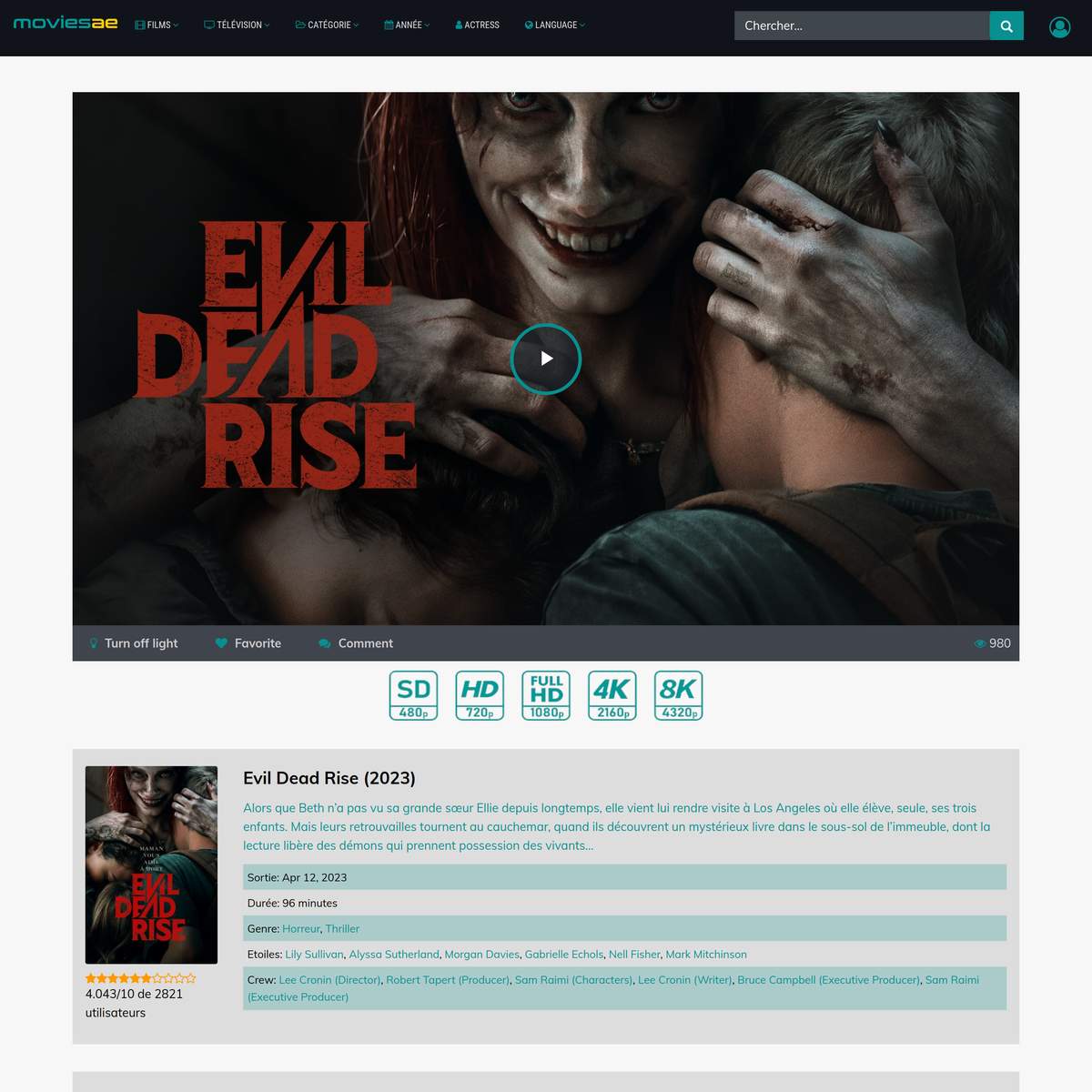Expand the Language dropdown menu

click(x=555, y=25)
